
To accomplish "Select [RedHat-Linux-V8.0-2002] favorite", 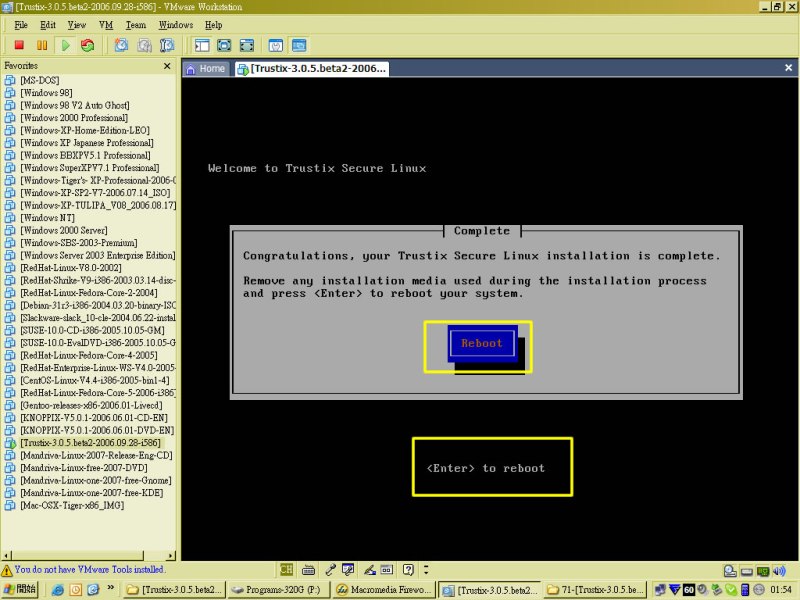I will 70,268.
